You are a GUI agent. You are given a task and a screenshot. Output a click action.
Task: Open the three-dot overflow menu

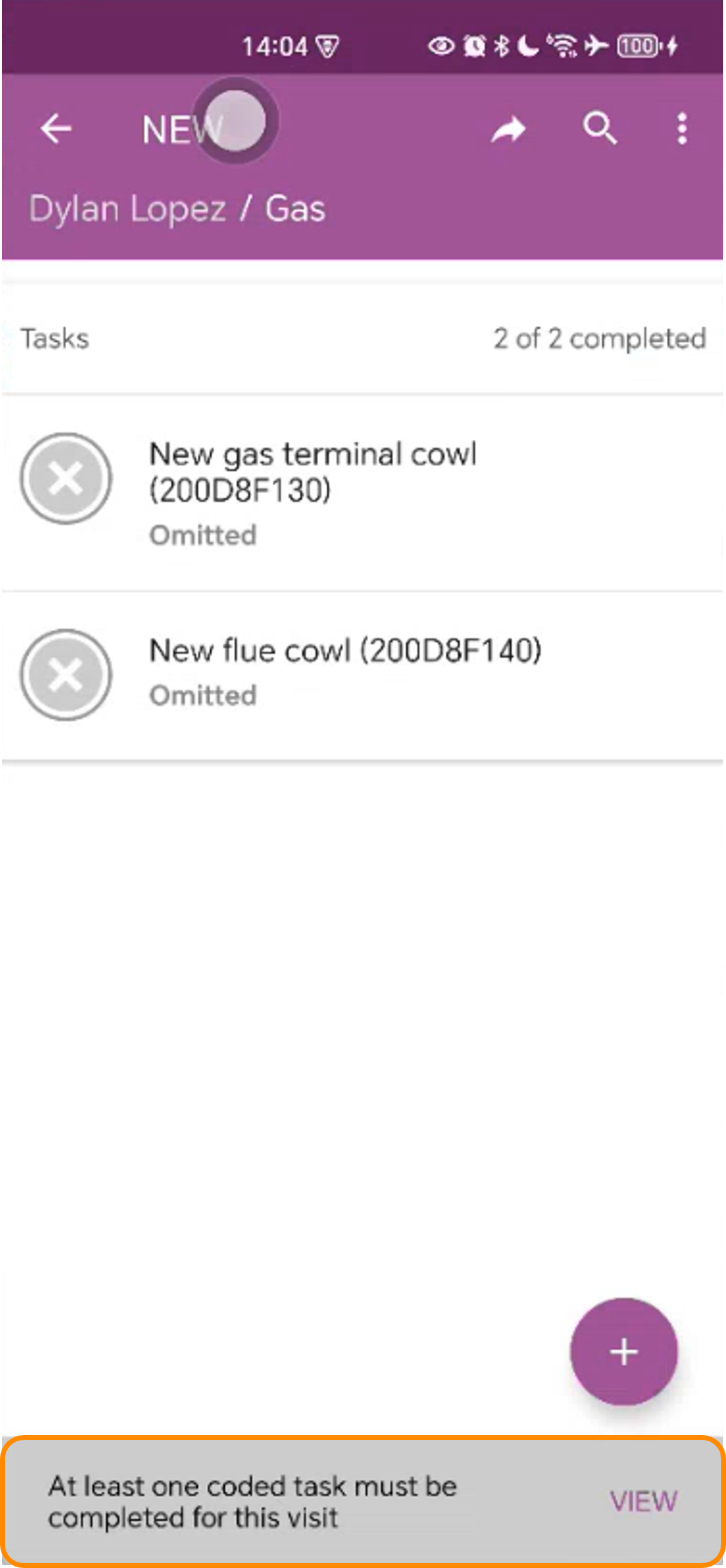coord(682,129)
